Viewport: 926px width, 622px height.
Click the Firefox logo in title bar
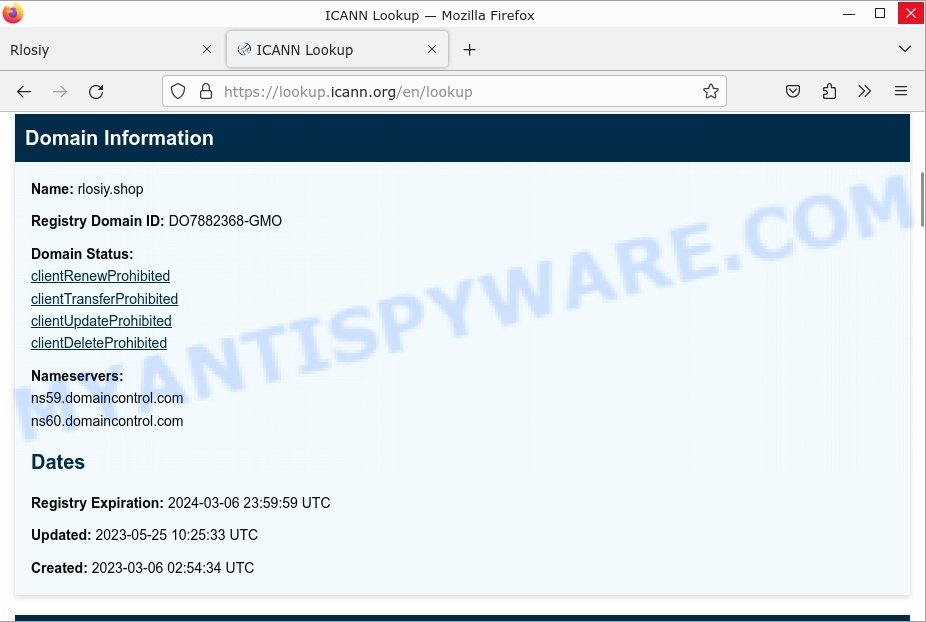click(x=12, y=13)
